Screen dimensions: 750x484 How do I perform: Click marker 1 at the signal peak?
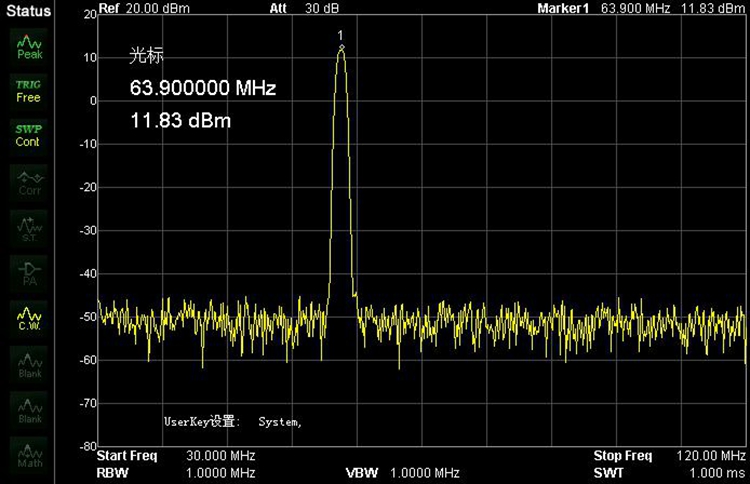[x=341, y=46]
